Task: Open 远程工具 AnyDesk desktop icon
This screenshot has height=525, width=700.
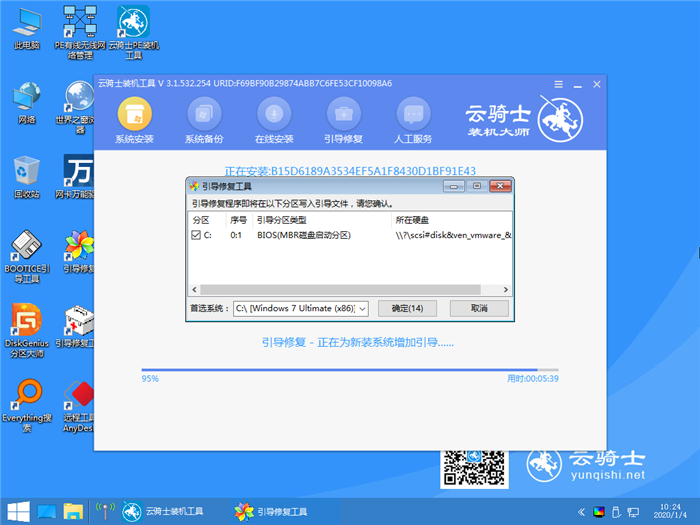Action: tap(78, 406)
